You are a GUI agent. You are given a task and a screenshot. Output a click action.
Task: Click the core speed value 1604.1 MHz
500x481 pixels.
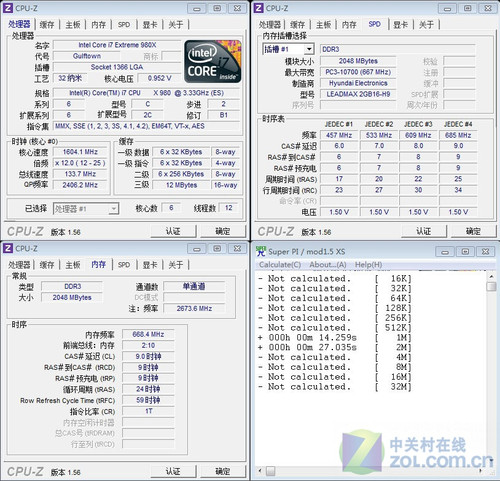coord(80,152)
